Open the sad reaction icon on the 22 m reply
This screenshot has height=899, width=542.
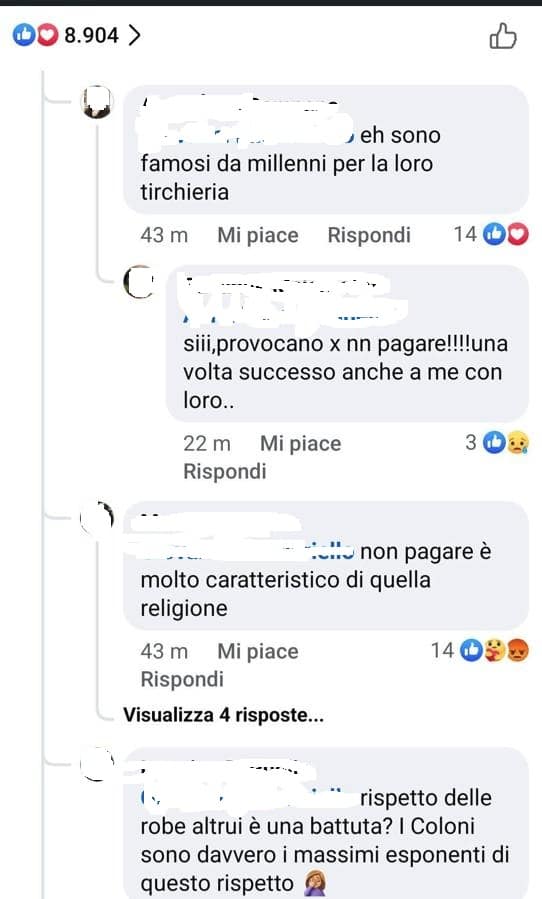tap(517, 442)
